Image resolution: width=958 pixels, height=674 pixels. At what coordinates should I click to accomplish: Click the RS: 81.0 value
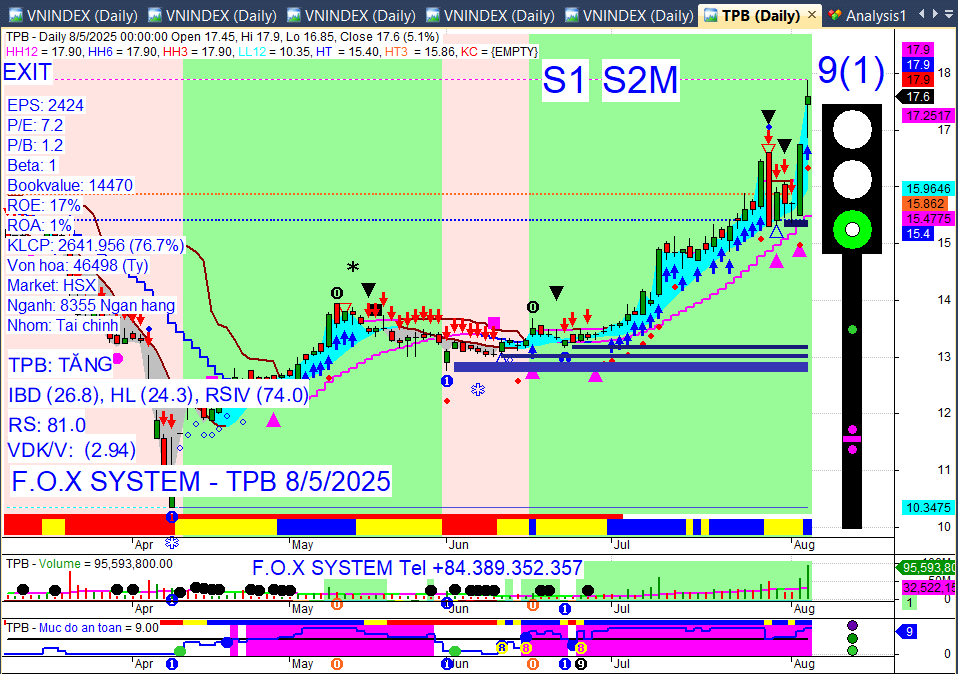(x=47, y=425)
